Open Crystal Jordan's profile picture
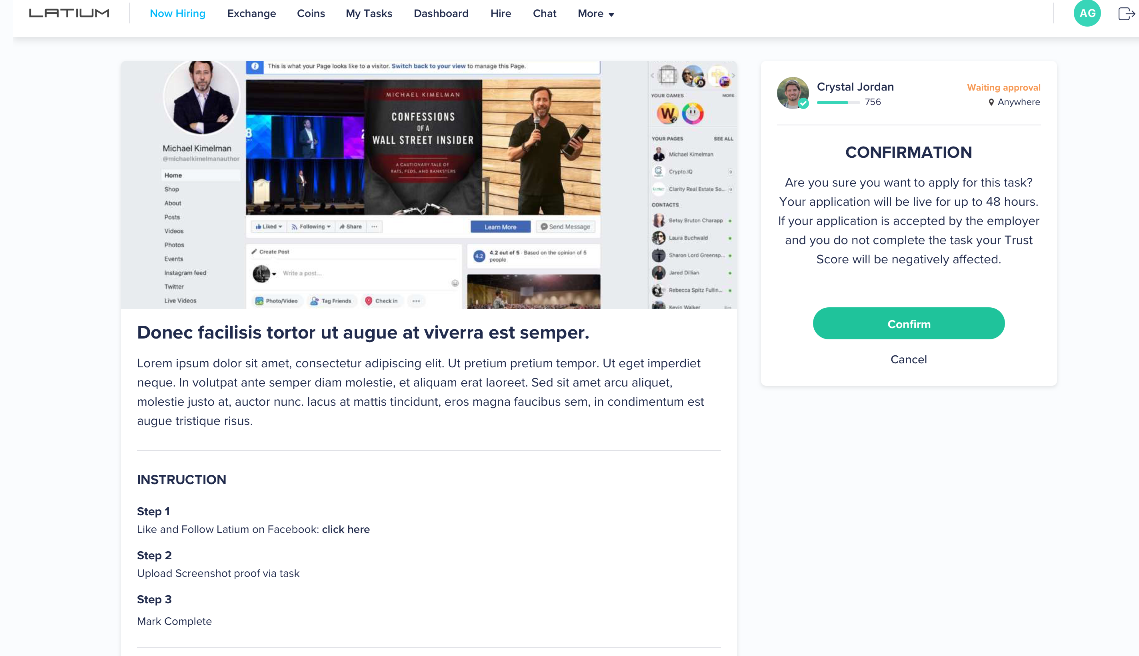 click(x=793, y=93)
